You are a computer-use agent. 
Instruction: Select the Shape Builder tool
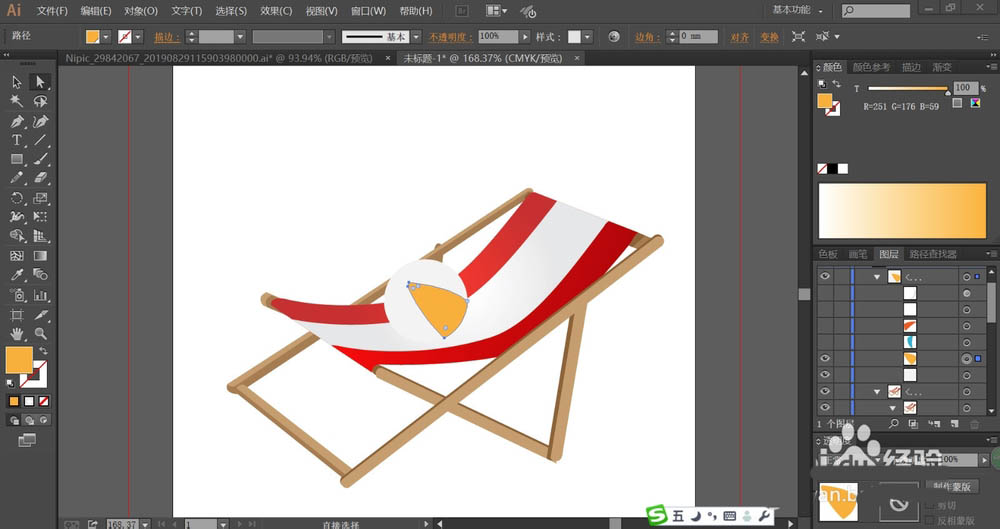[x=17, y=236]
